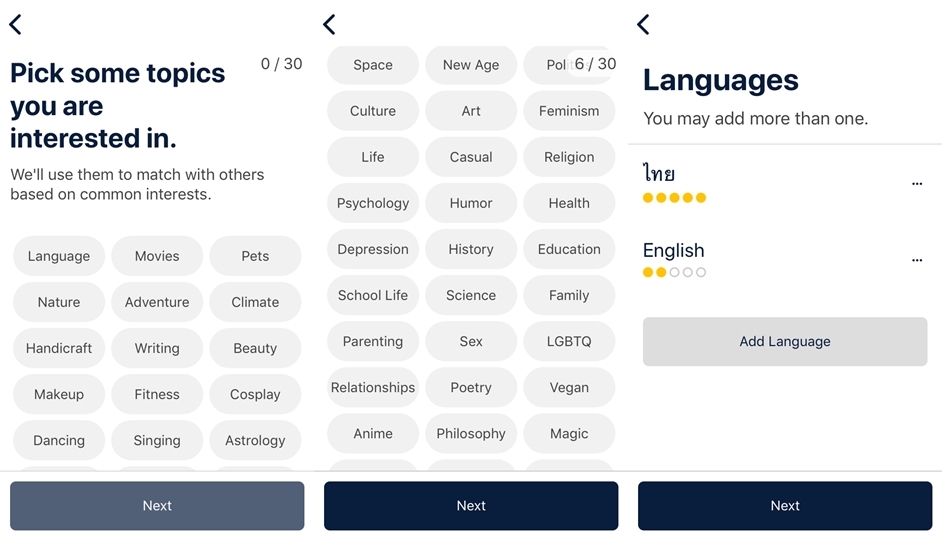Set ไทย proficiency to one dot
Screen dimensions: 942x540
click(x=648, y=198)
